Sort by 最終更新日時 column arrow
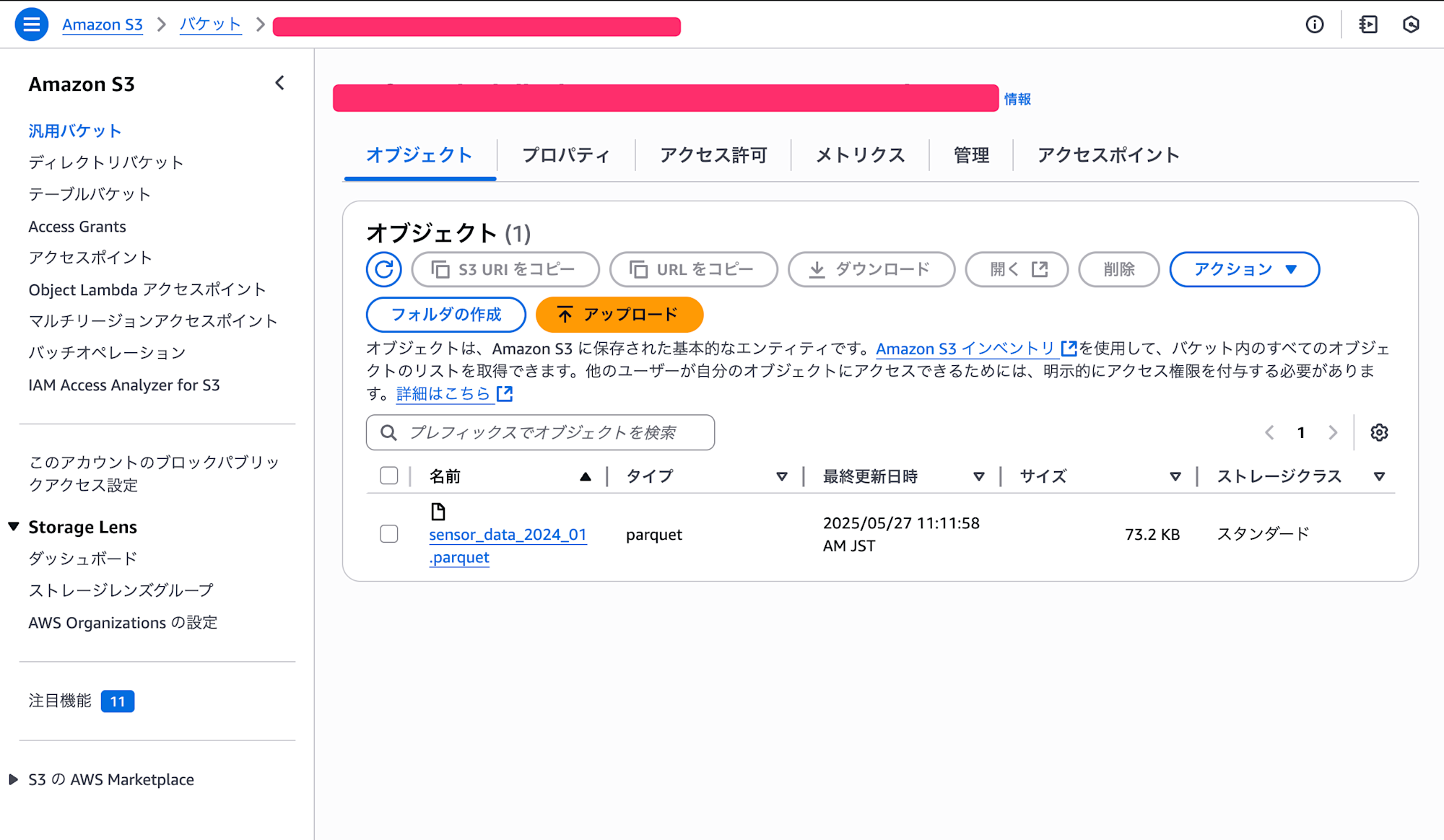This screenshot has width=1444, height=840. (x=979, y=476)
